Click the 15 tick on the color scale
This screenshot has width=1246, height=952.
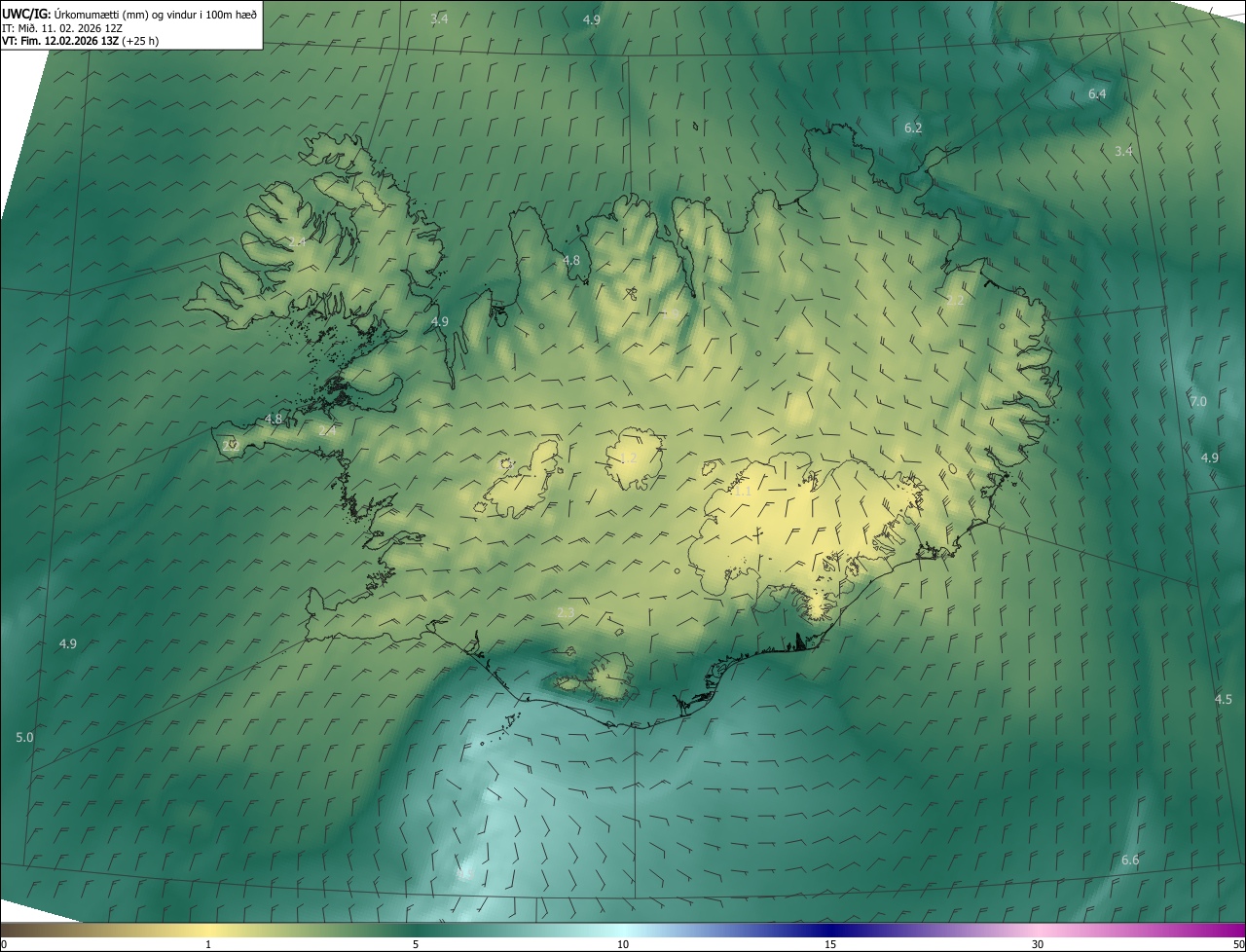830,944
